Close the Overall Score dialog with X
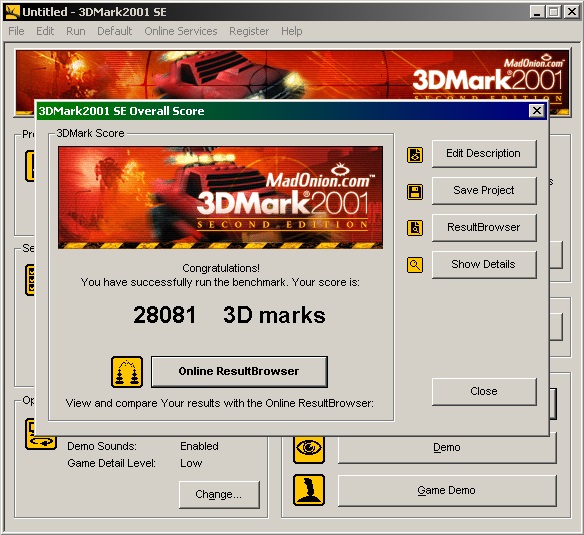Viewport: 584px width, 535px height. [x=537, y=111]
